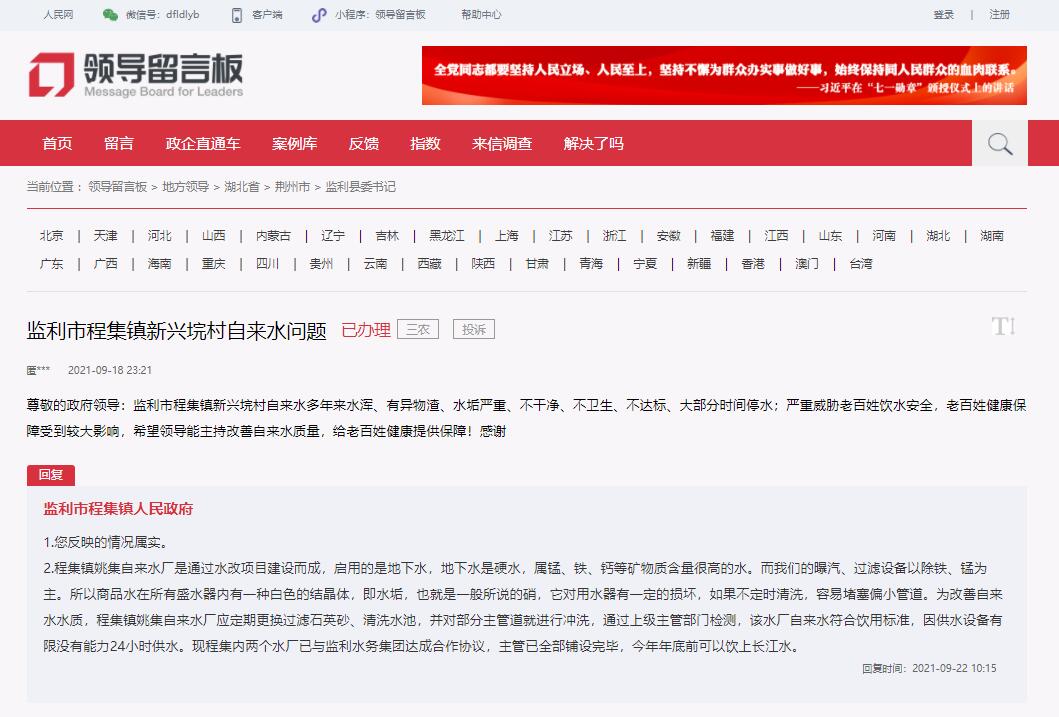Open the 首页 navigation menu item
The width and height of the screenshot is (1059, 717).
point(57,143)
